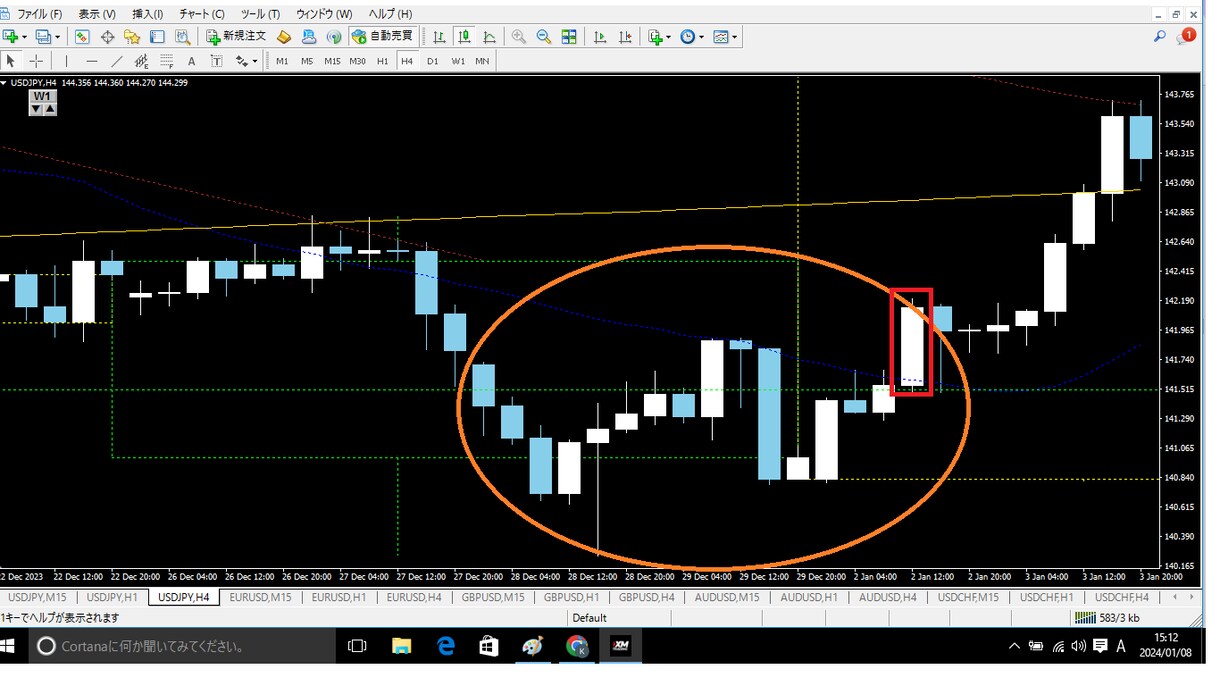Open the tile windows layout icon
Viewport: 1220px width, 686px height.
coord(569,37)
